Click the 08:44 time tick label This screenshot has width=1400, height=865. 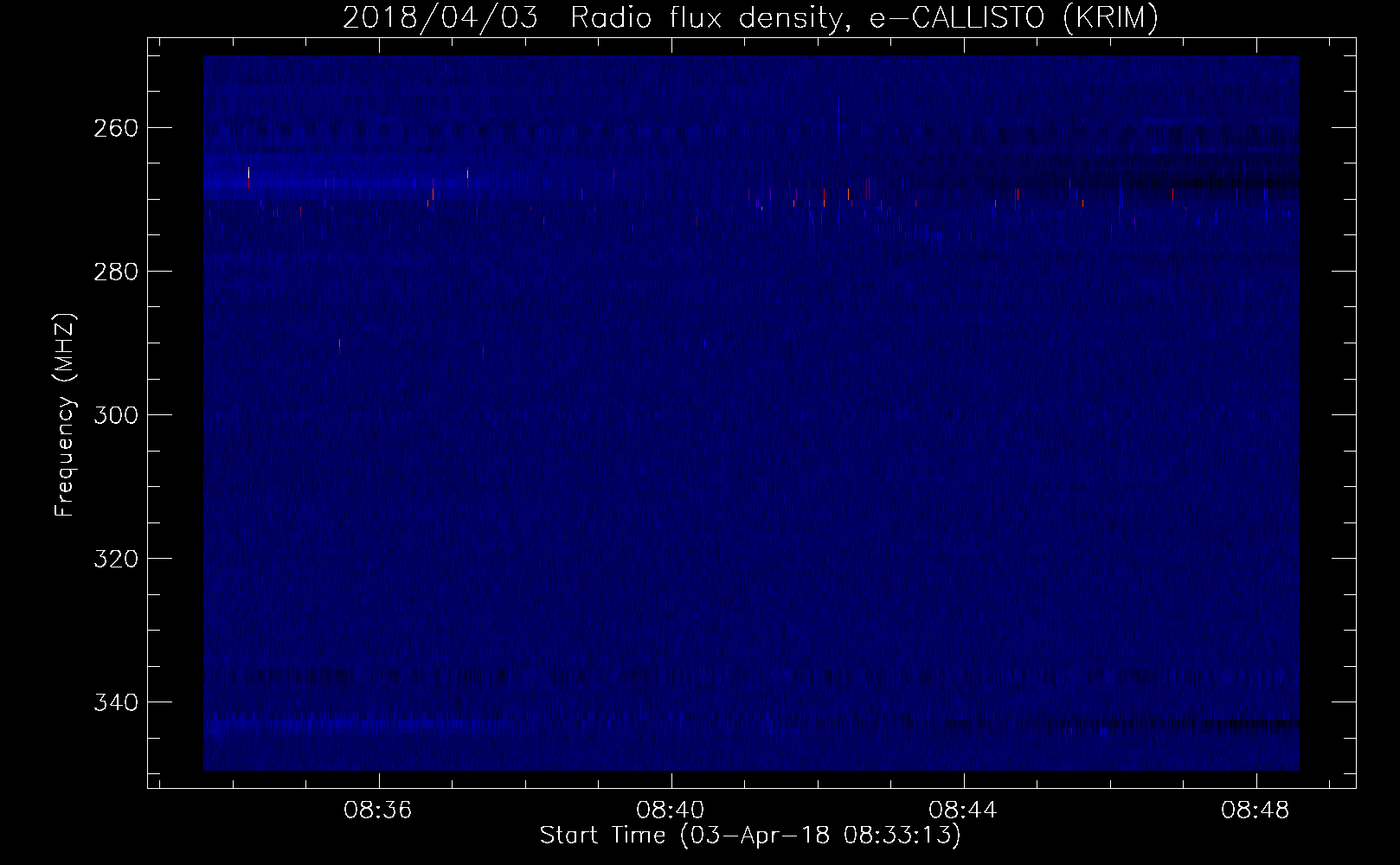(963, 811)
